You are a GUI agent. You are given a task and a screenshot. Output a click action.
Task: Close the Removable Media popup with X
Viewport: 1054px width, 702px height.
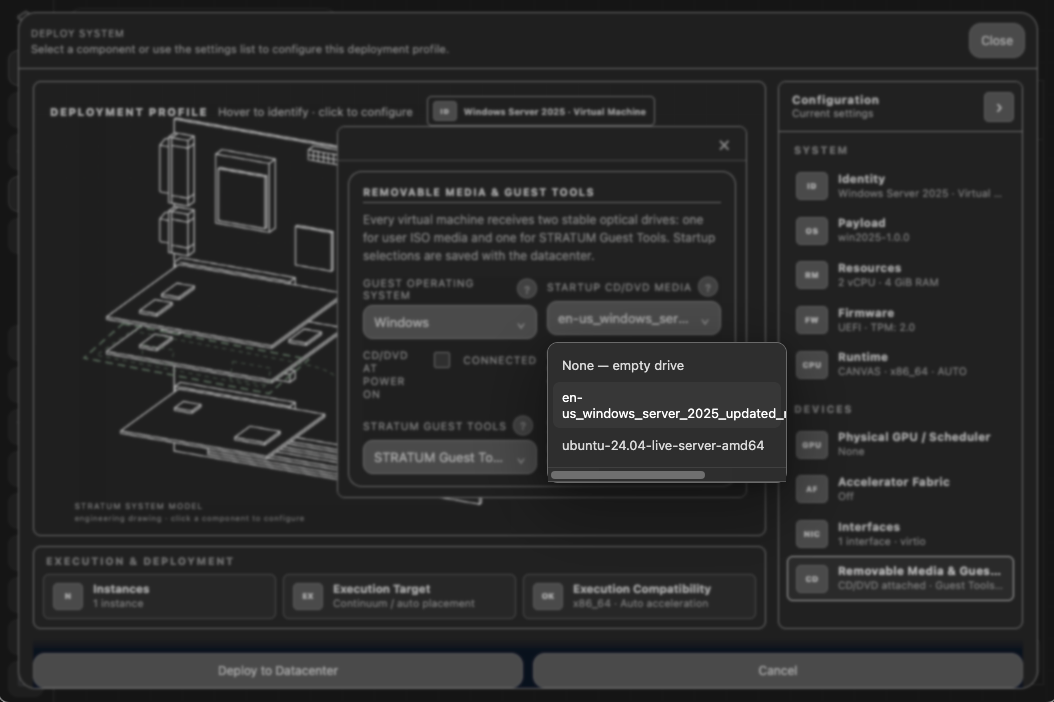tap(724, 145)
